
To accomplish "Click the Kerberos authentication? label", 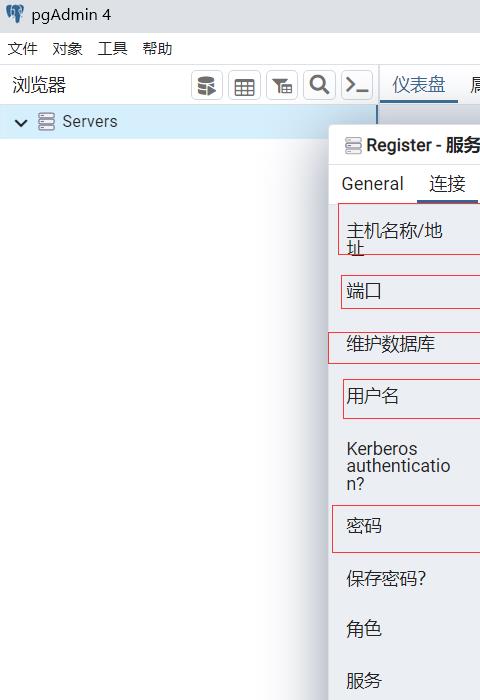I will pos(398,466).
